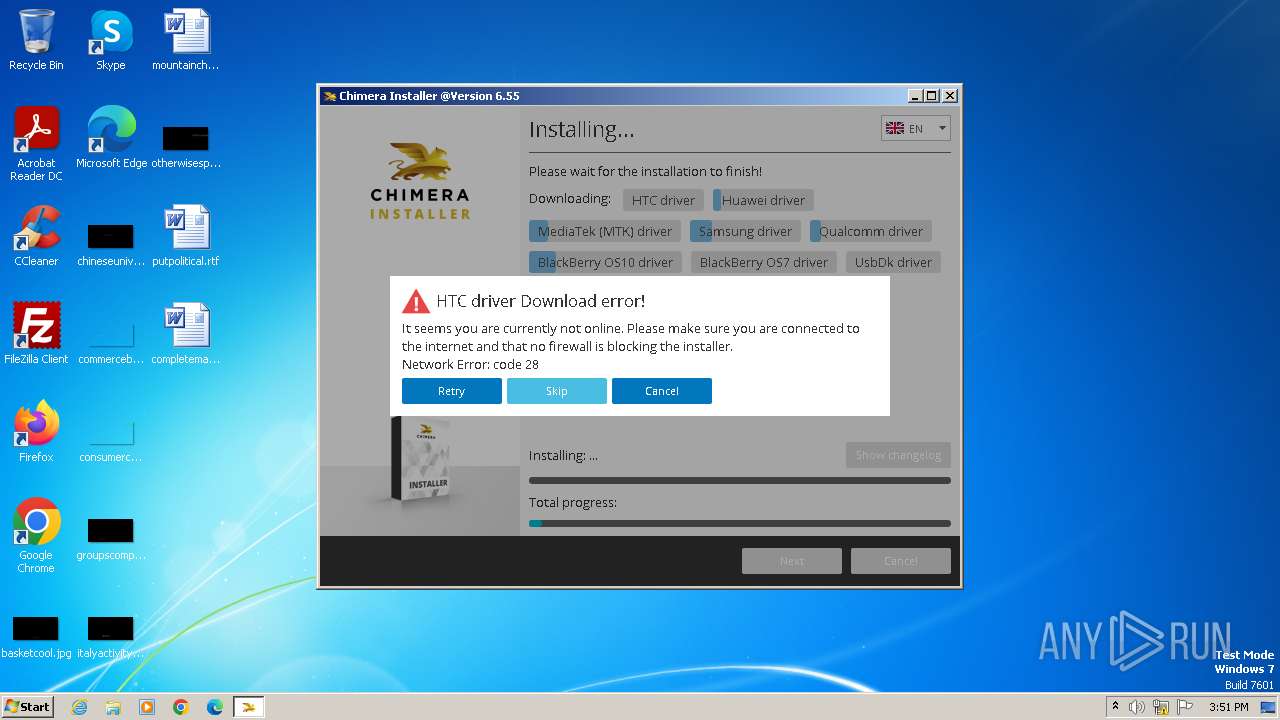1280x720 pixels.
Task: Click the Chimera Installer title bar icon
Action: (x=329, y=96)
